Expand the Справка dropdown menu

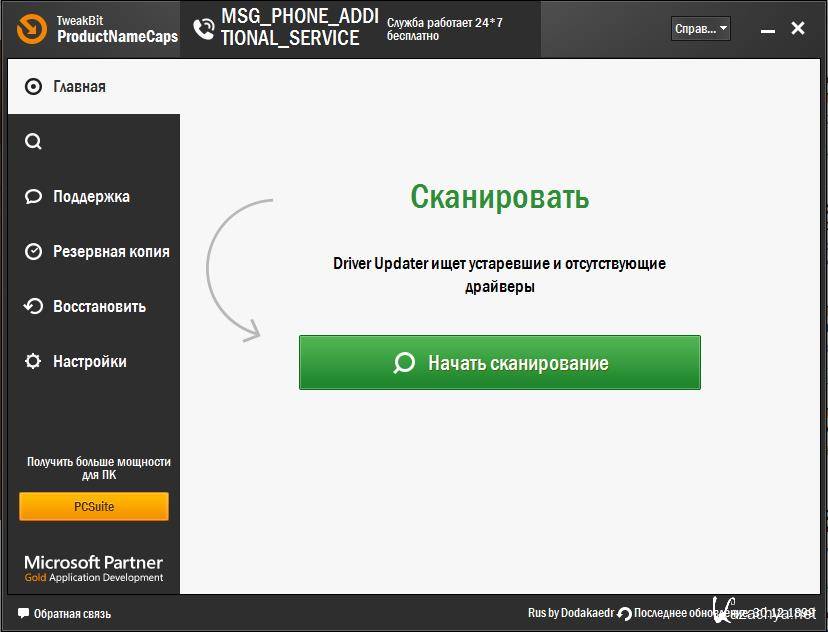coord(700,29)
